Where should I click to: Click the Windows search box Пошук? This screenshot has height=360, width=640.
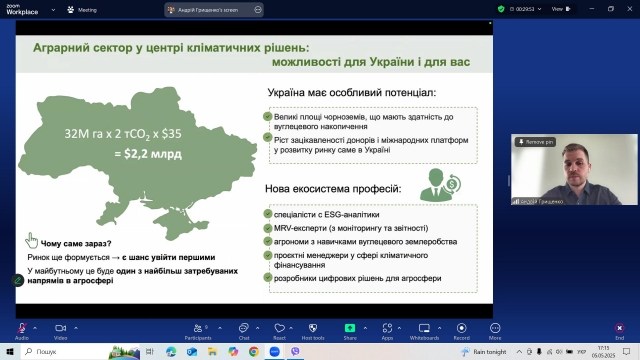point(65,351)
